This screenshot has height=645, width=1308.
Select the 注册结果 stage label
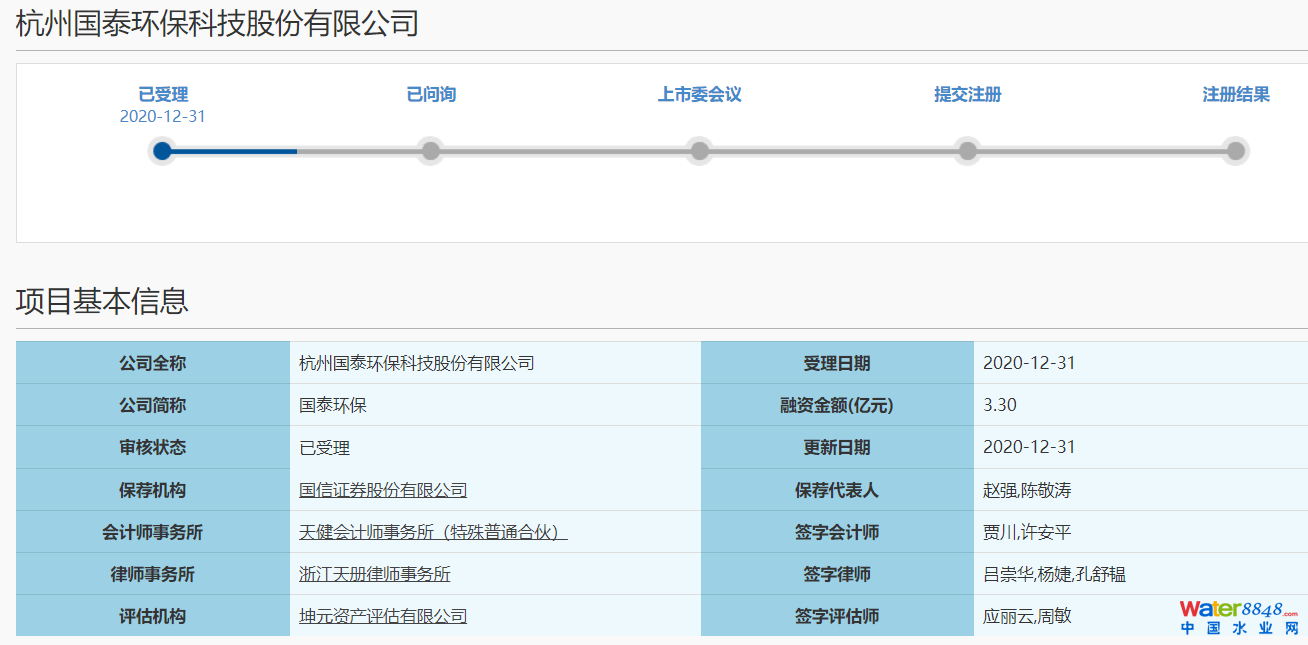[1236, 95]
